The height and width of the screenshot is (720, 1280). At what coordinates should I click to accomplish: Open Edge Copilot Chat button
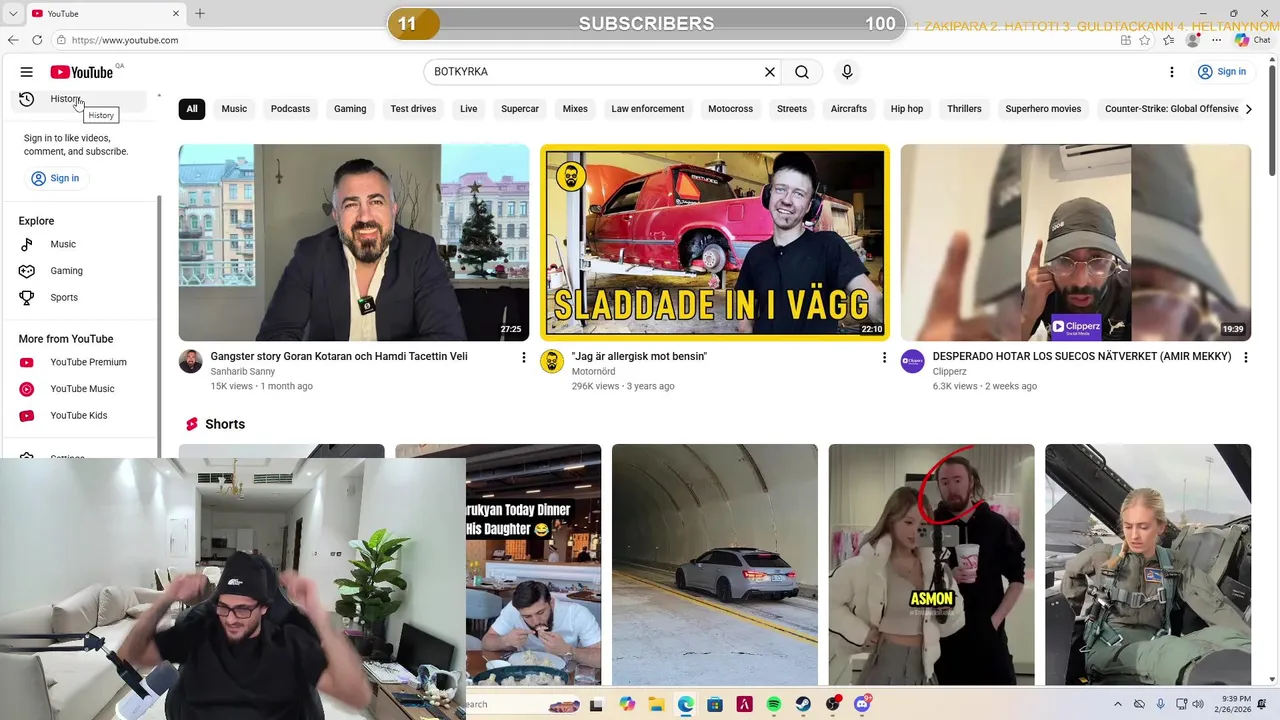[1252, 40]
